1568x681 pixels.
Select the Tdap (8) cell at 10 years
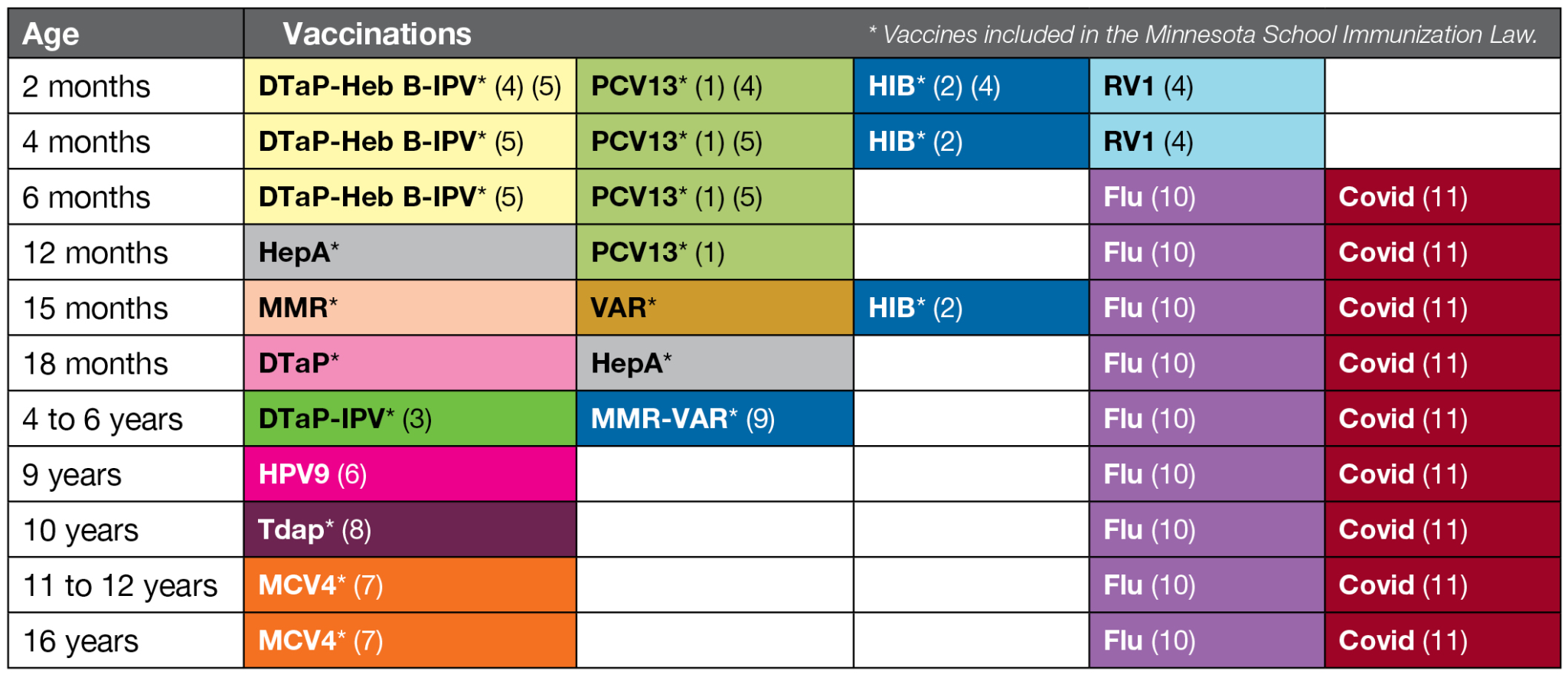pos(410,529)
